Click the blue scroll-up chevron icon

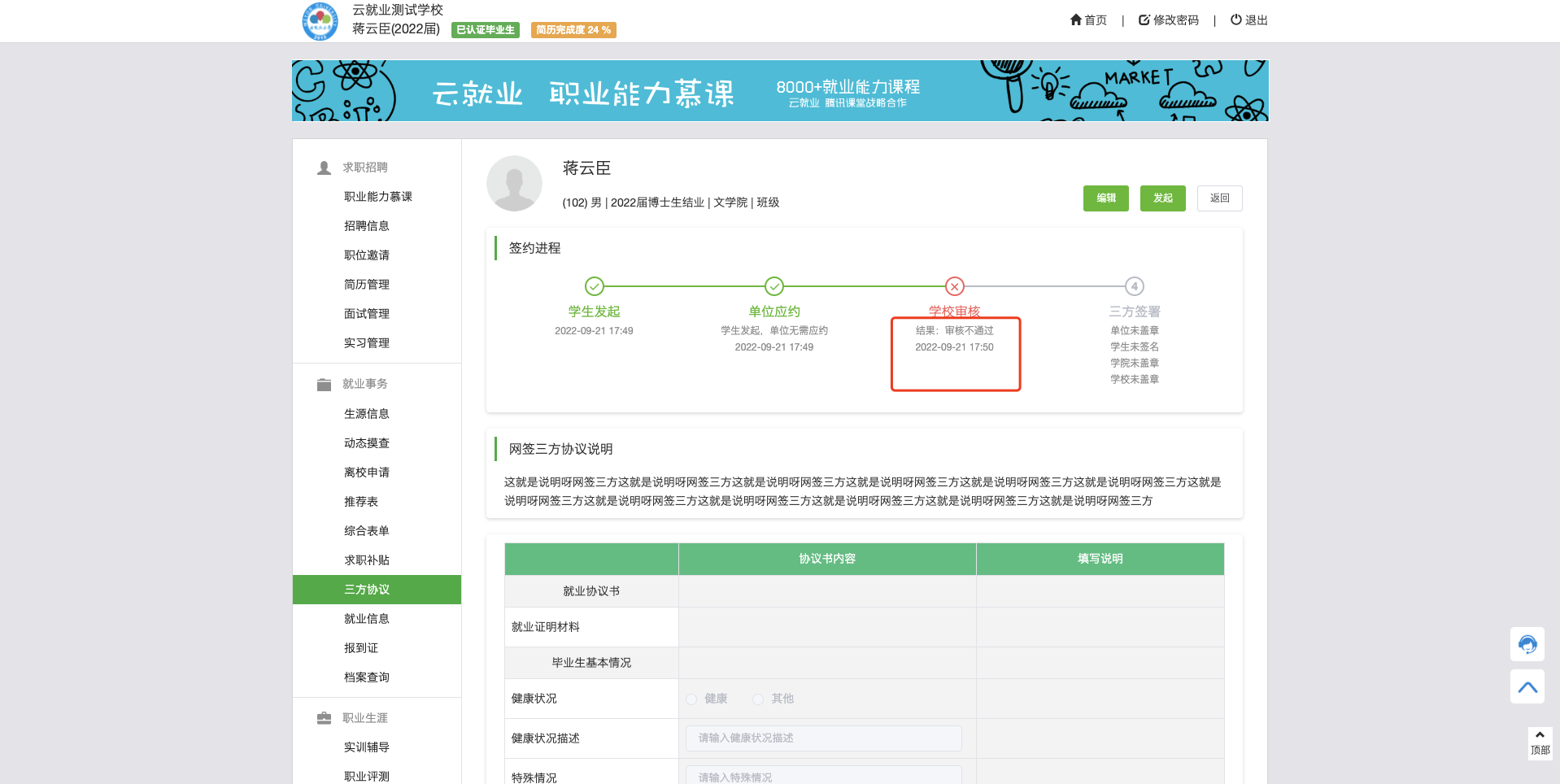point(1527,686)
